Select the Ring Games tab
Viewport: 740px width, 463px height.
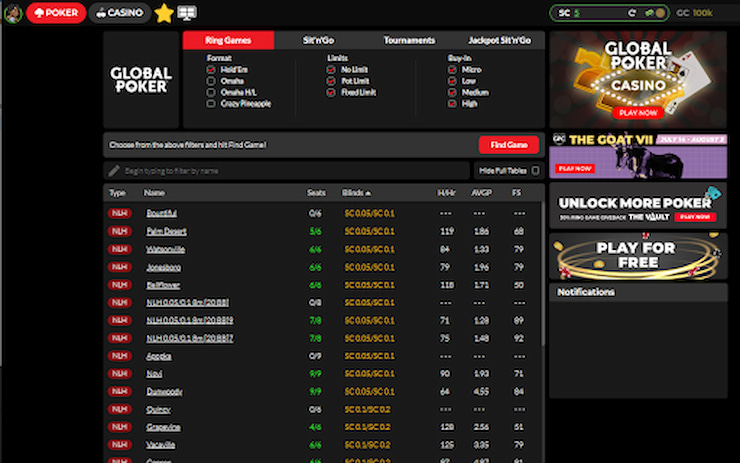(x=228, y=40)
